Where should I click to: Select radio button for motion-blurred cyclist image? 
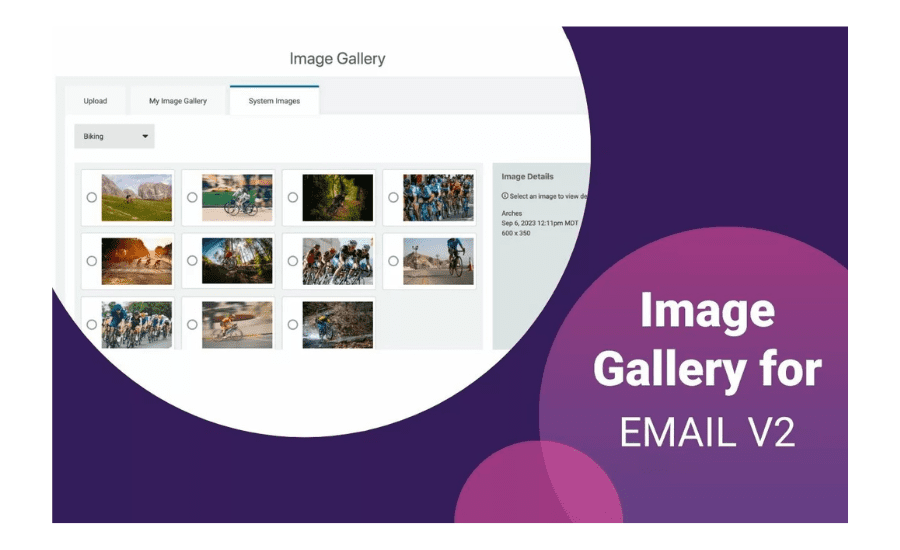pyautogui.click(x=192, y=324)
